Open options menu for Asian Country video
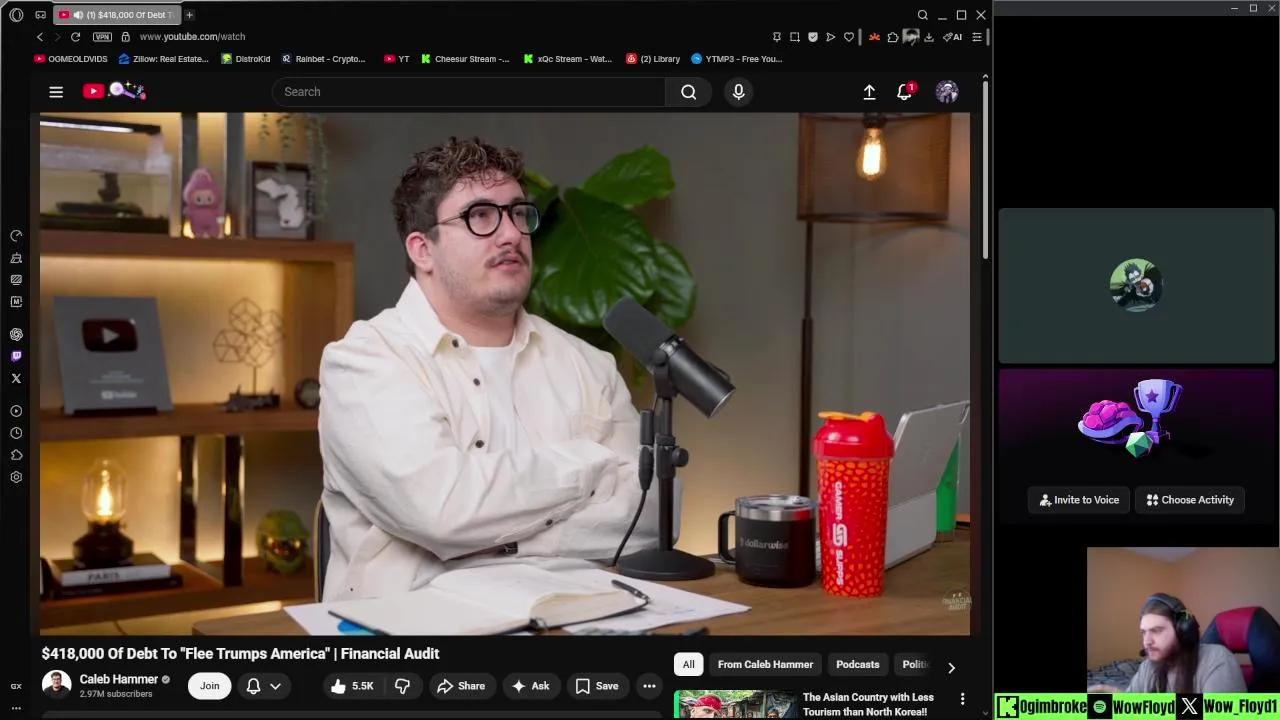The width and height of the screenshot is (1280, 720). [x=962, y=699]
